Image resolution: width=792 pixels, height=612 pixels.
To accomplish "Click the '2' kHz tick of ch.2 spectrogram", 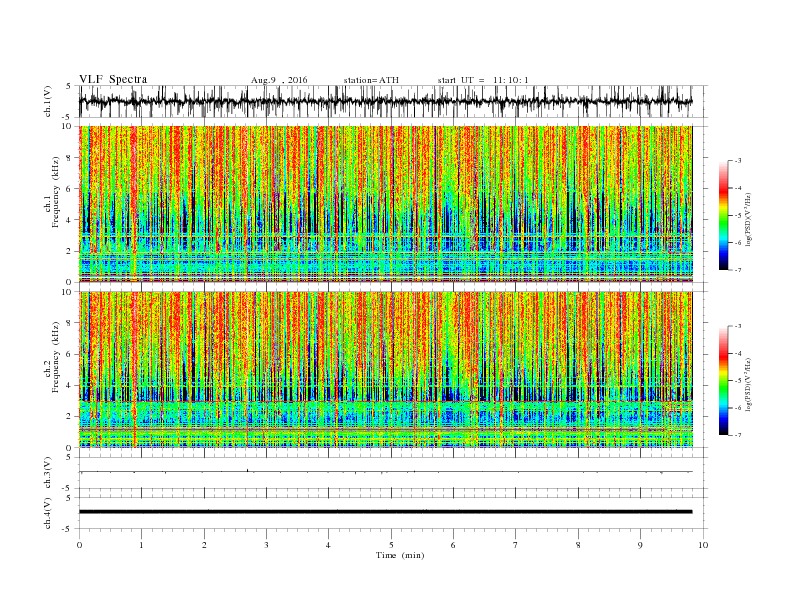I will (70, 417).
